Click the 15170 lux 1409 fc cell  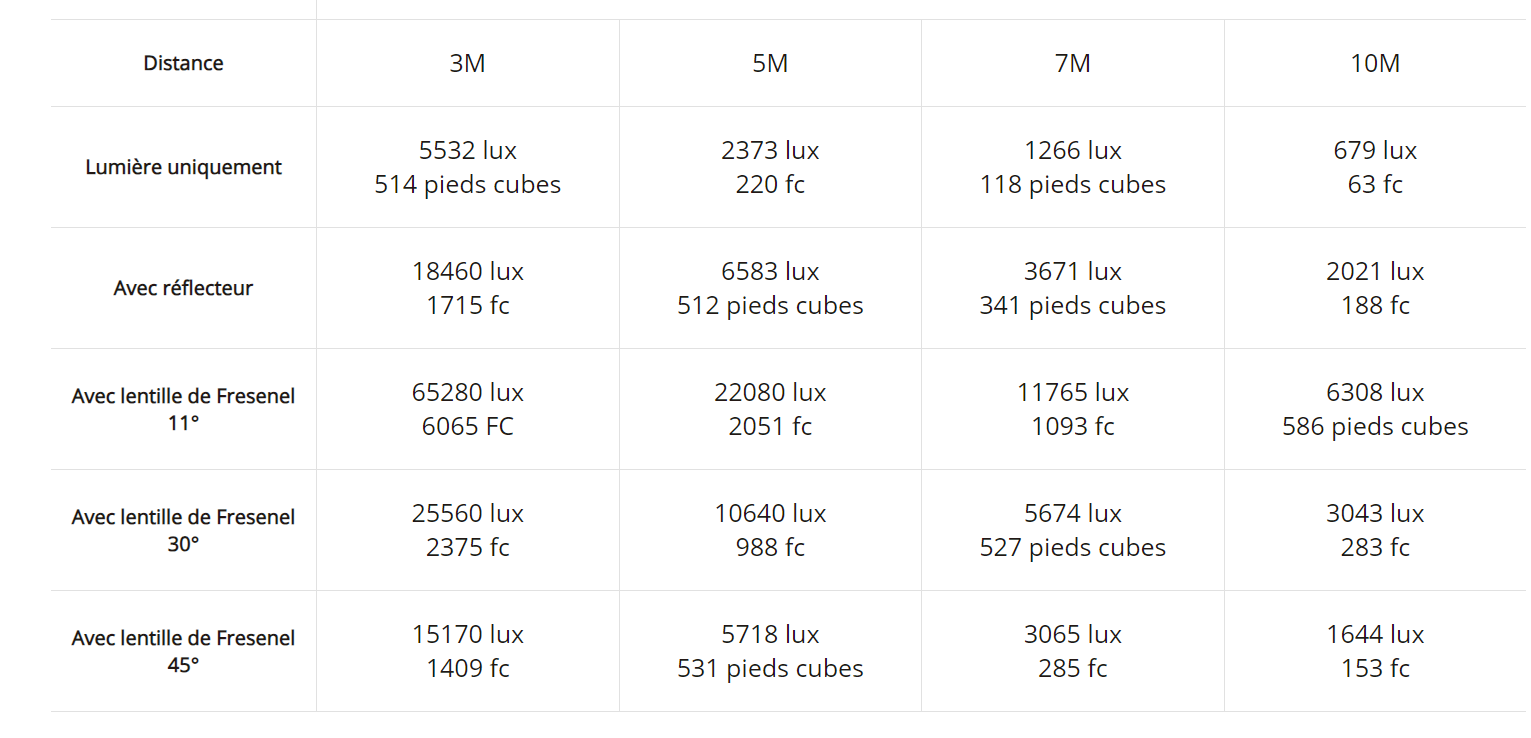pyautogui.click(x=467, y=651)
